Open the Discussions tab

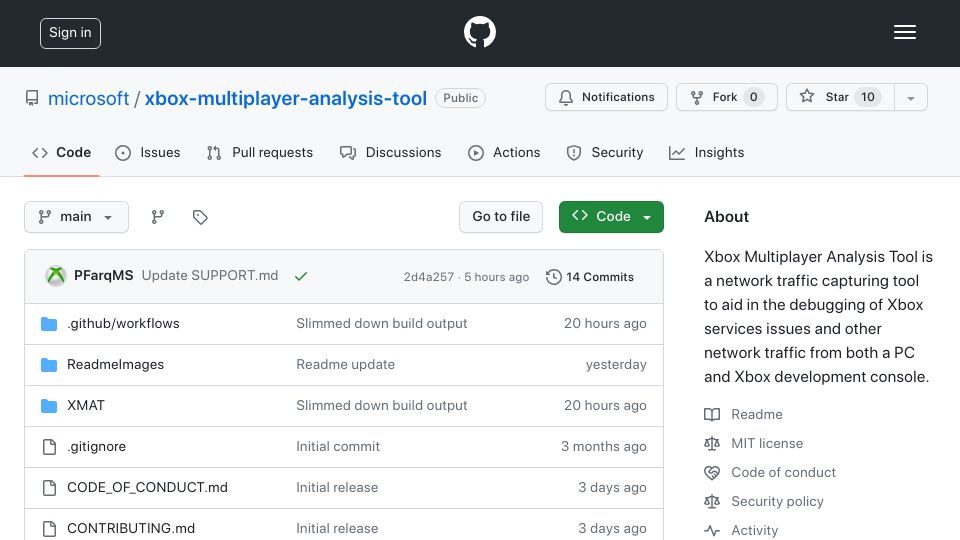(390, 152)
